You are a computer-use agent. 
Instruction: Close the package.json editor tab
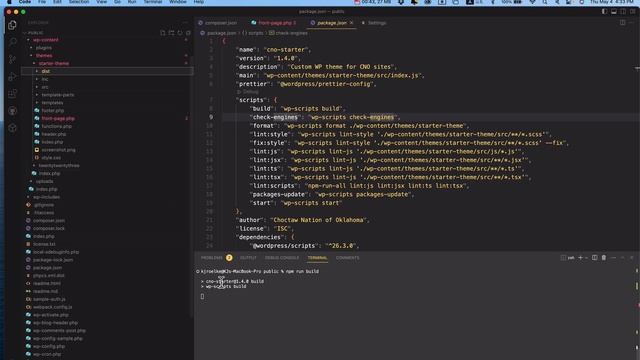(x=351, y=23)
